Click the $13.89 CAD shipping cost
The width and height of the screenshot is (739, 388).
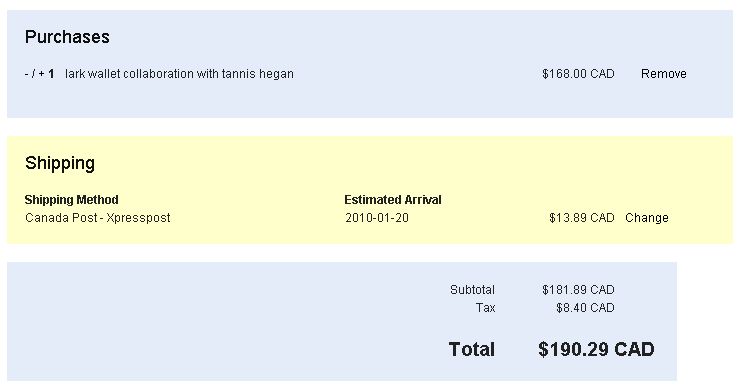582,218
